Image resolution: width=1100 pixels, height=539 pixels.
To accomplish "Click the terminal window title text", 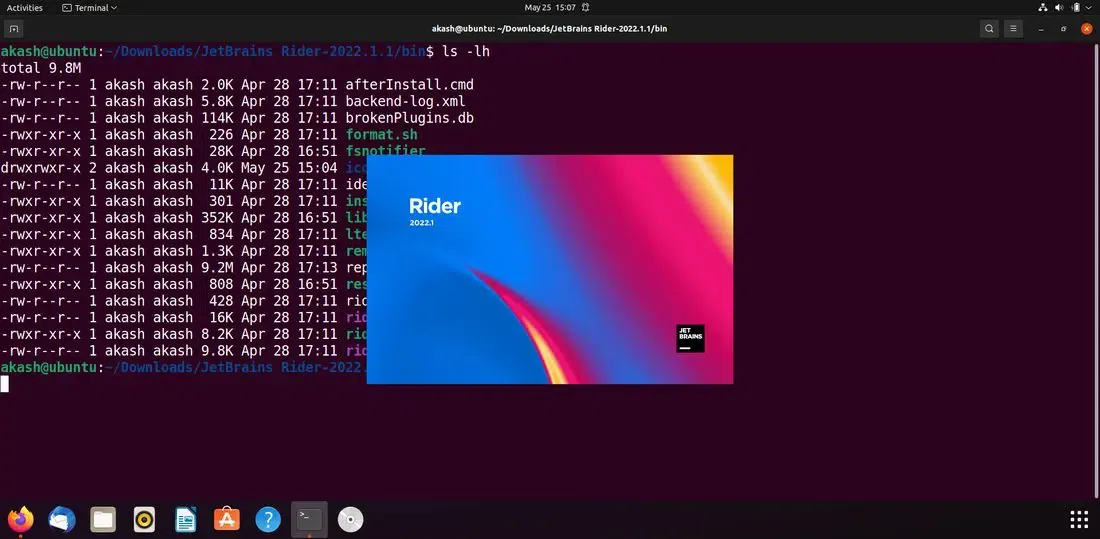I will [x=549, y=29].
